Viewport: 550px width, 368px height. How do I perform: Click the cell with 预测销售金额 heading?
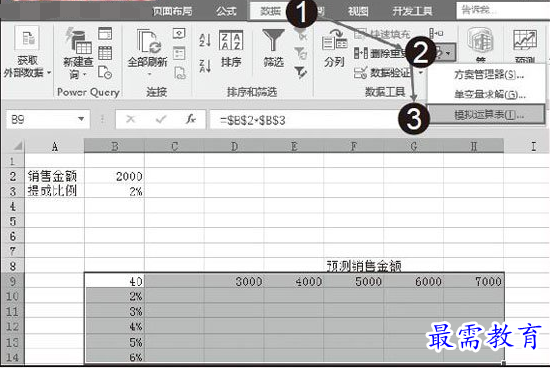(364, 266)
